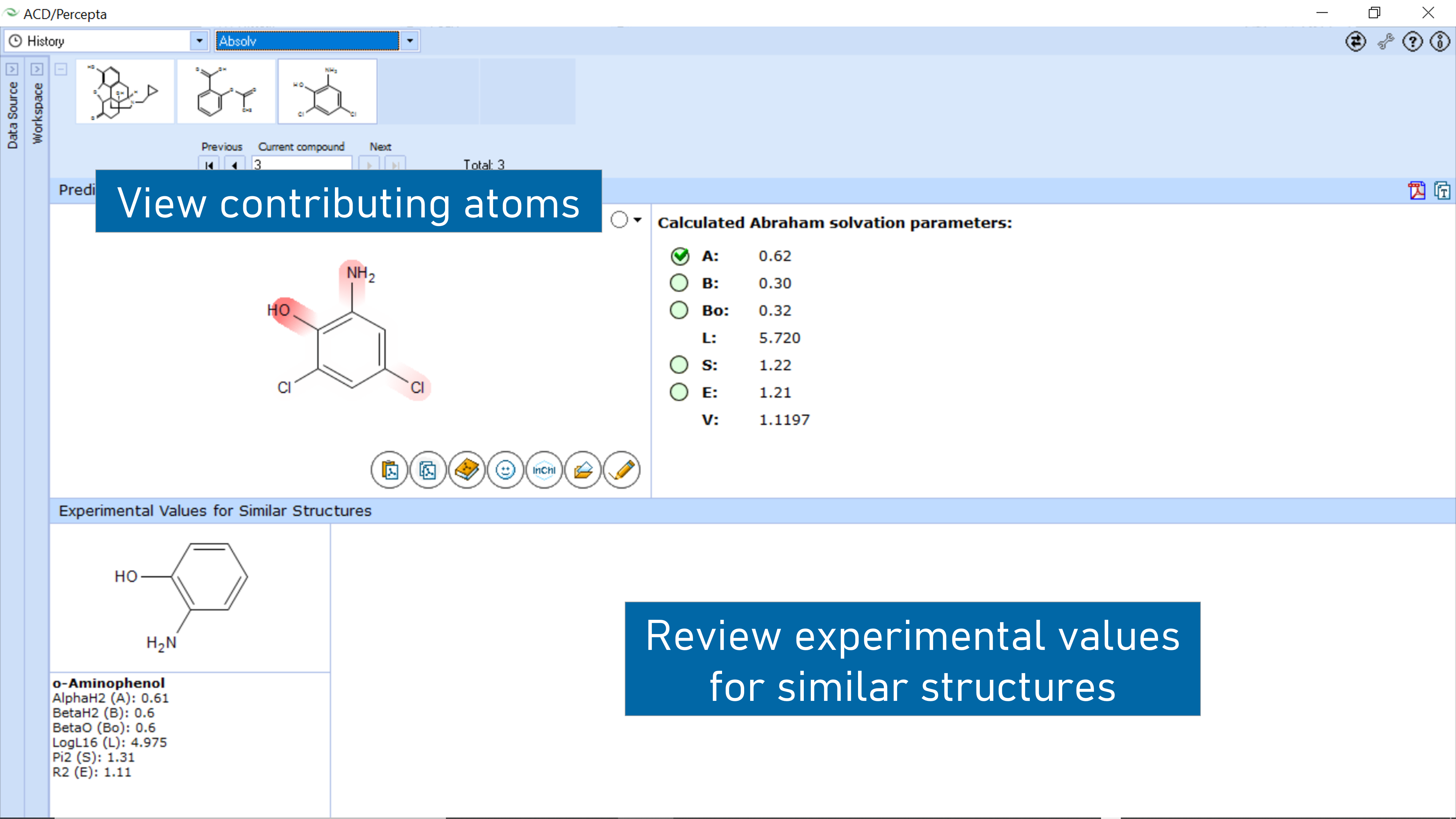Click the InChI button
1456x819 pixels.
point(544,470)
